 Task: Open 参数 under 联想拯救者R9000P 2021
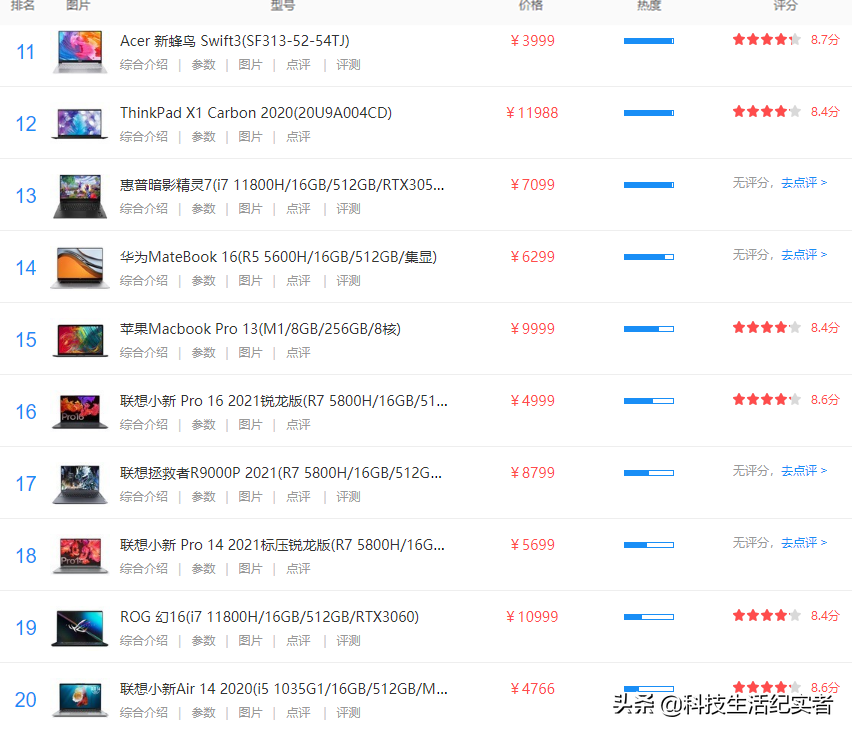point(203,497)
